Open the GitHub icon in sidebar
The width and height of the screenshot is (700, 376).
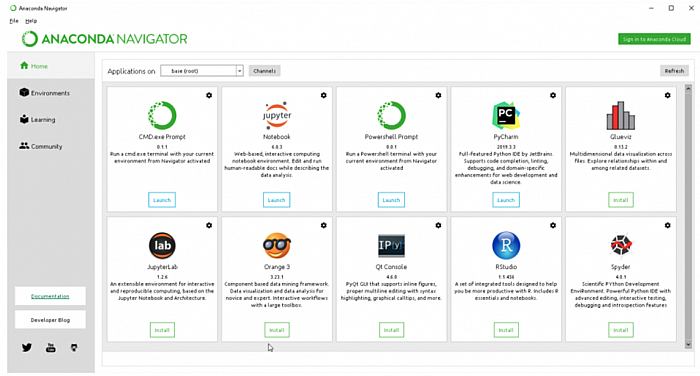click(74, 347)
